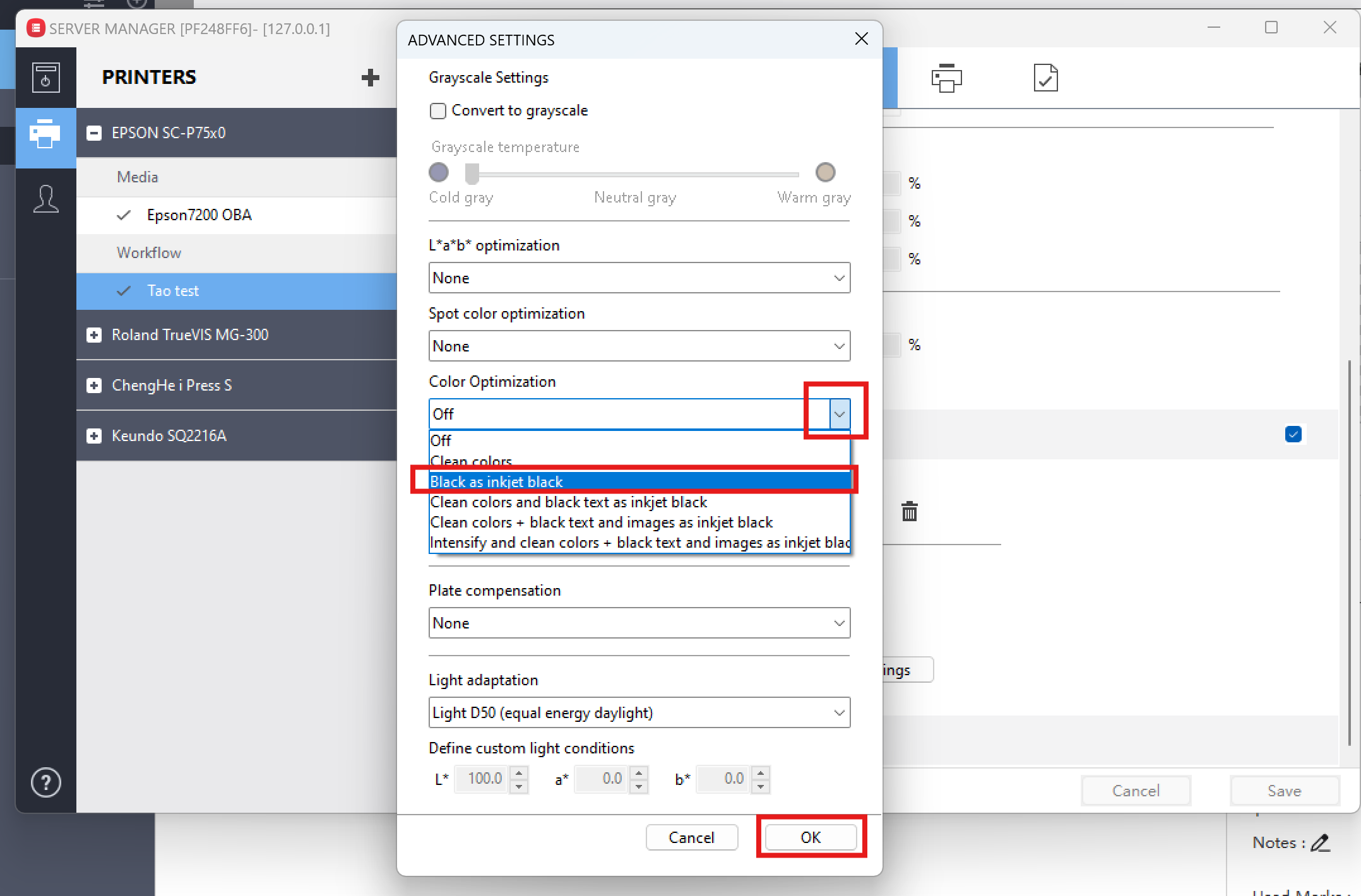Open the user account sidebar icon
The image size is (1361, 896).
pos(45,199)
